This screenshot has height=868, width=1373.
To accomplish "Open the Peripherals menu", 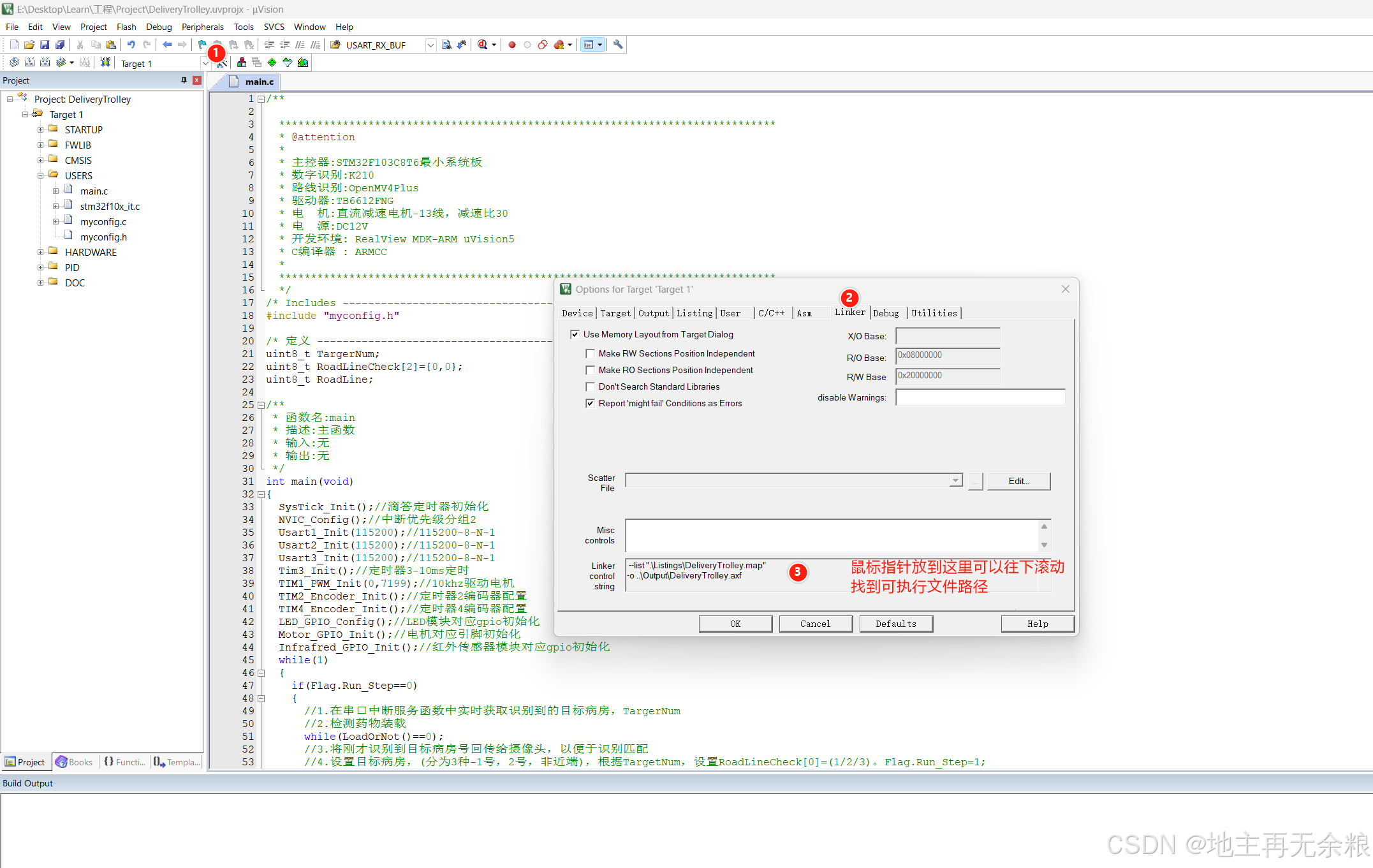I will [202, 27].
